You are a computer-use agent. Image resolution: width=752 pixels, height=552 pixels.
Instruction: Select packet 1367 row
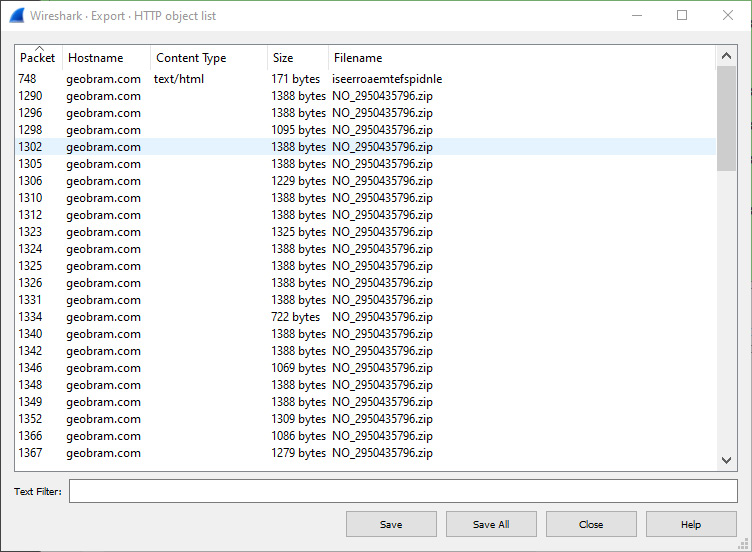pos(365,453)
